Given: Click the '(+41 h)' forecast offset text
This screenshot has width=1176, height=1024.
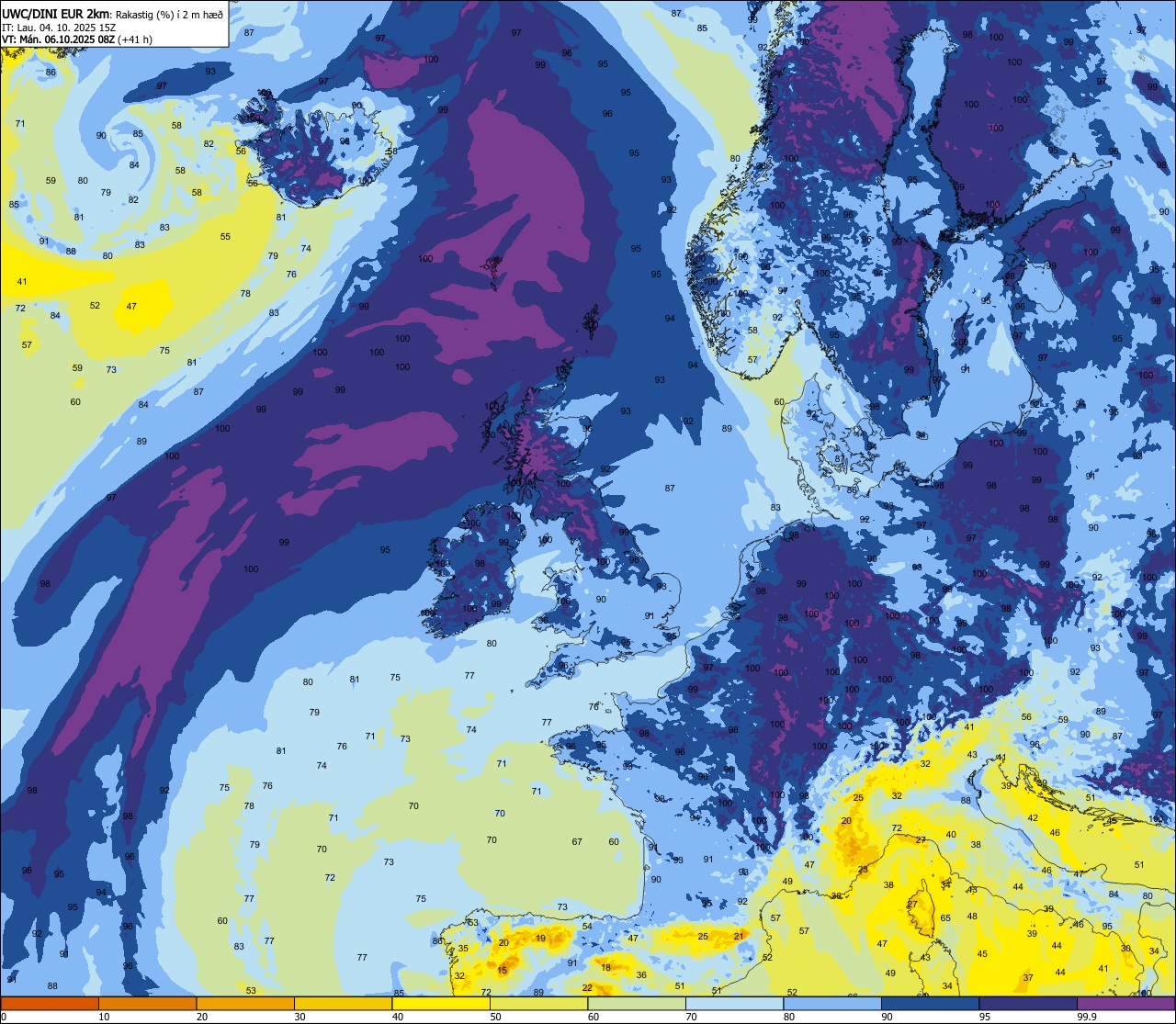Looking at the screenshot, I should (x=134, y=39).
